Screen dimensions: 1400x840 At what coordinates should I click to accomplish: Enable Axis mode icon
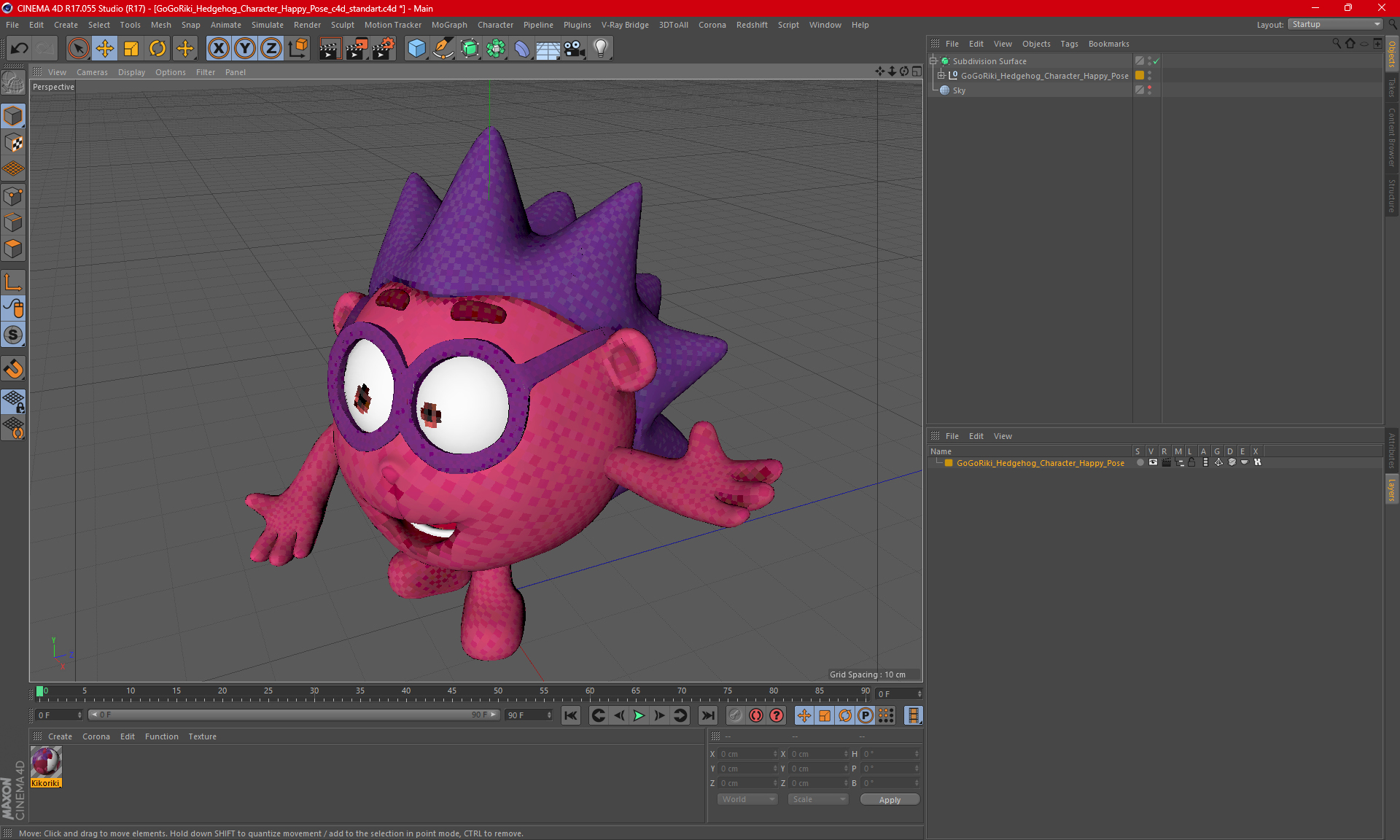13,282
